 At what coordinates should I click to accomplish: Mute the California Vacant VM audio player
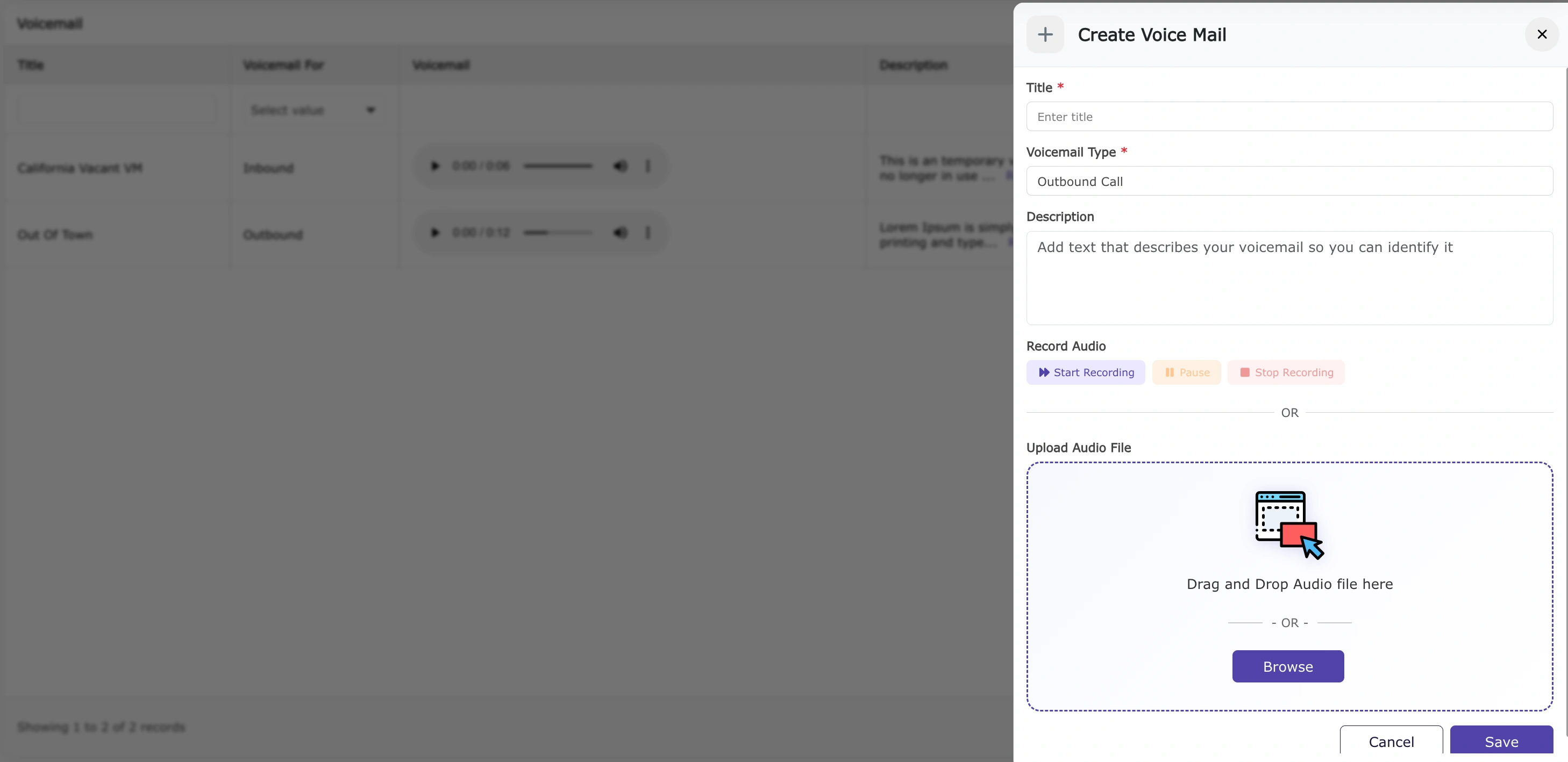(x=619, y=166)
